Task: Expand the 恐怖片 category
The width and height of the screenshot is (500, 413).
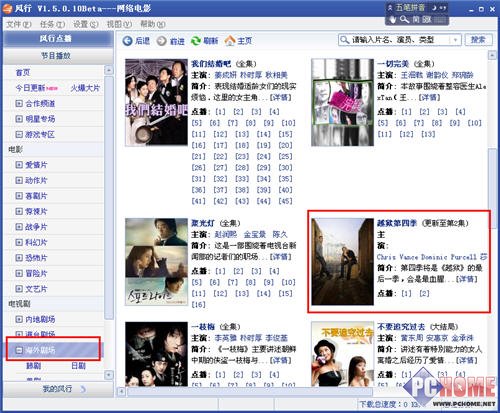Action: [19, 258]
